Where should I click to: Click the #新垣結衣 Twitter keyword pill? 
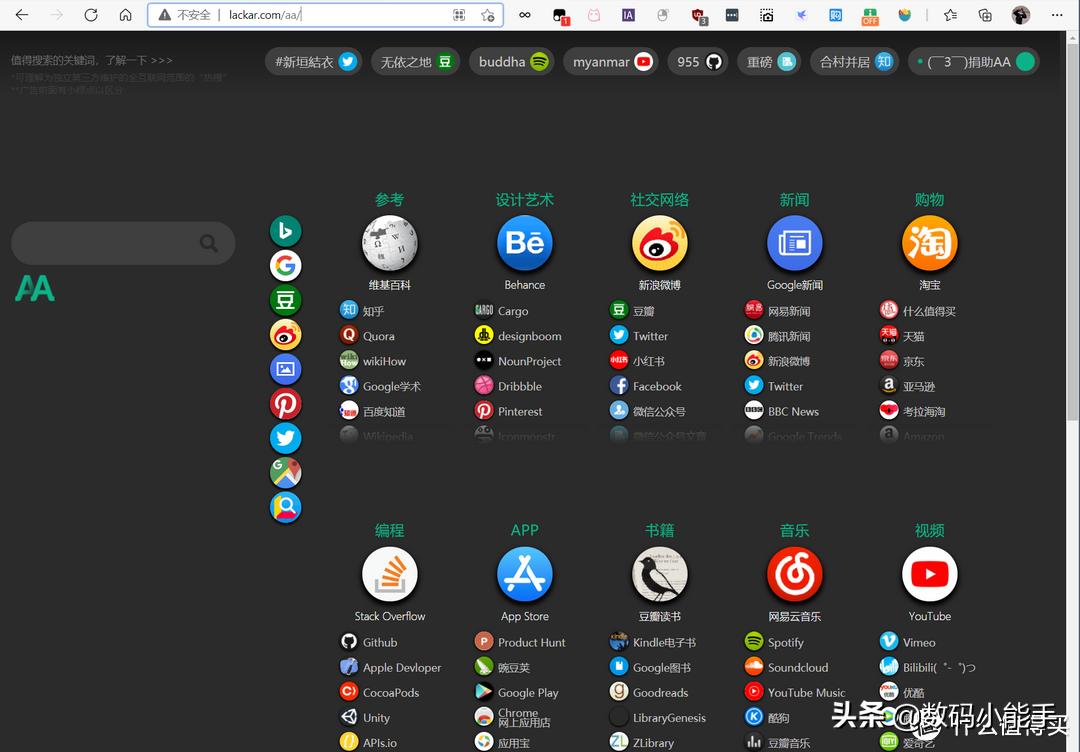[314, 62]
